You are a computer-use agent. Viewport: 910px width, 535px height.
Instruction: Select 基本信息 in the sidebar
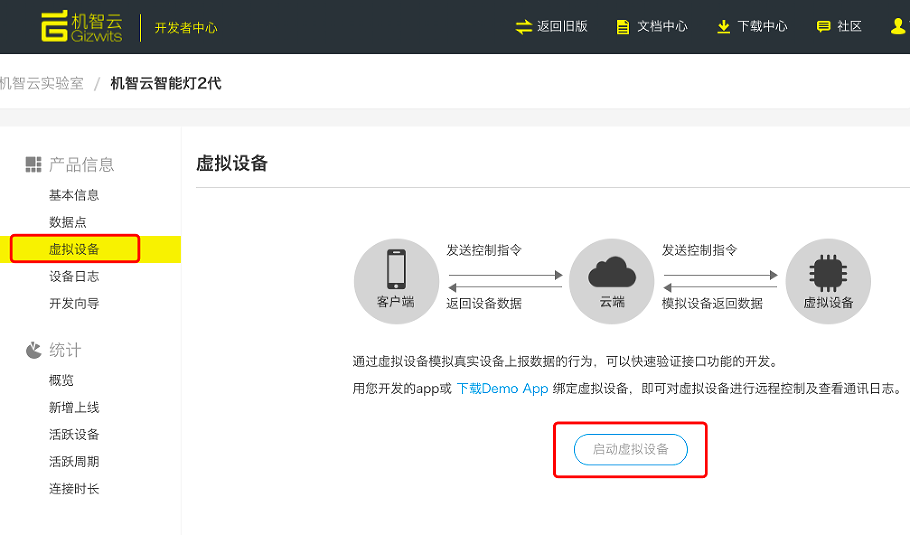(74, 195)
